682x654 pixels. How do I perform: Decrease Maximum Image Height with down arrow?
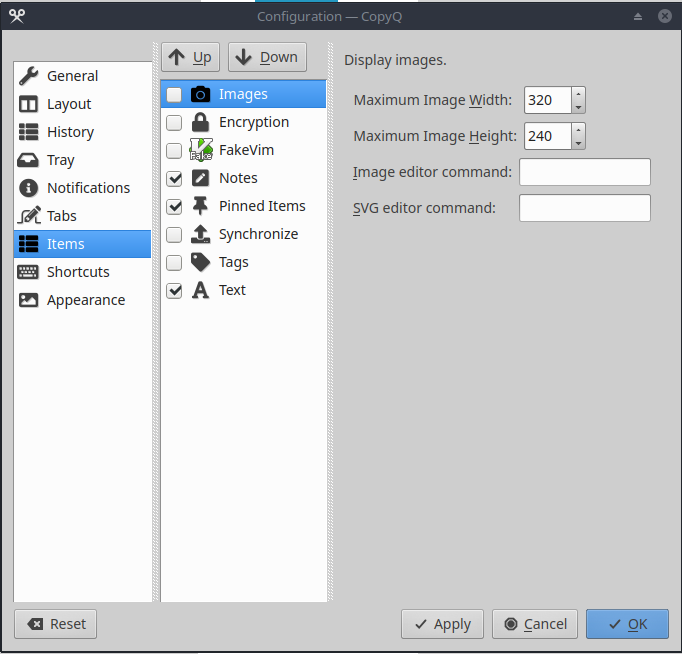pos(578,143)
